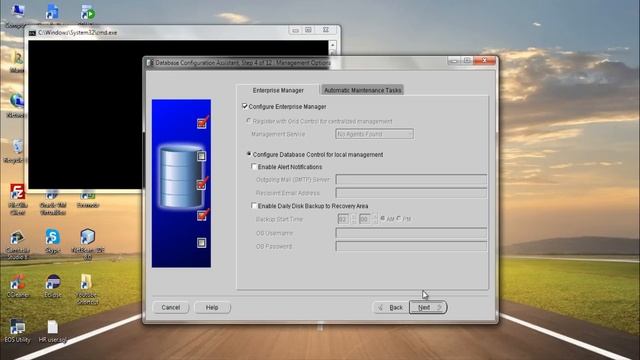Click the Cancel button
Image resolution: width=640 pixels, height=360 pixels.
171,307
